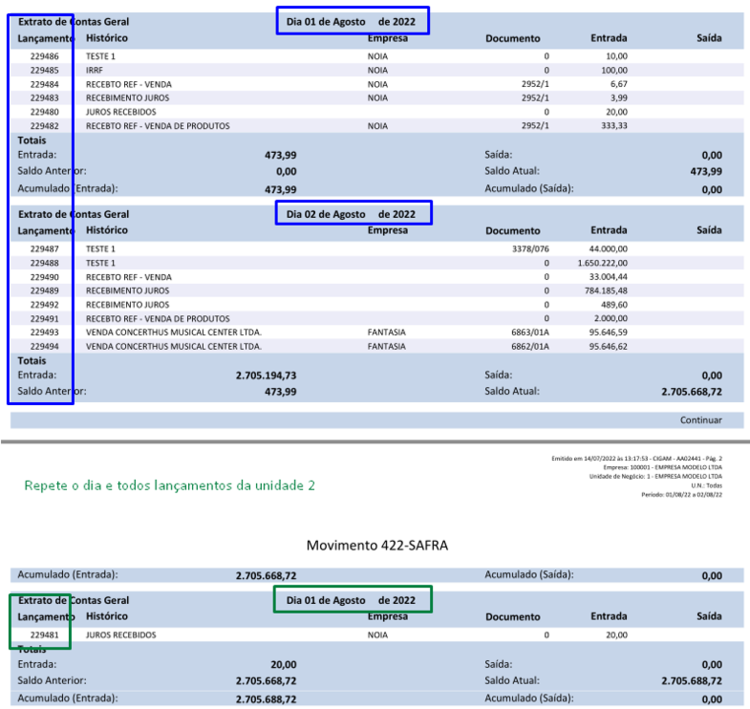Click the Documento column header in second table
750x709 pixels.
coord(513,231)
